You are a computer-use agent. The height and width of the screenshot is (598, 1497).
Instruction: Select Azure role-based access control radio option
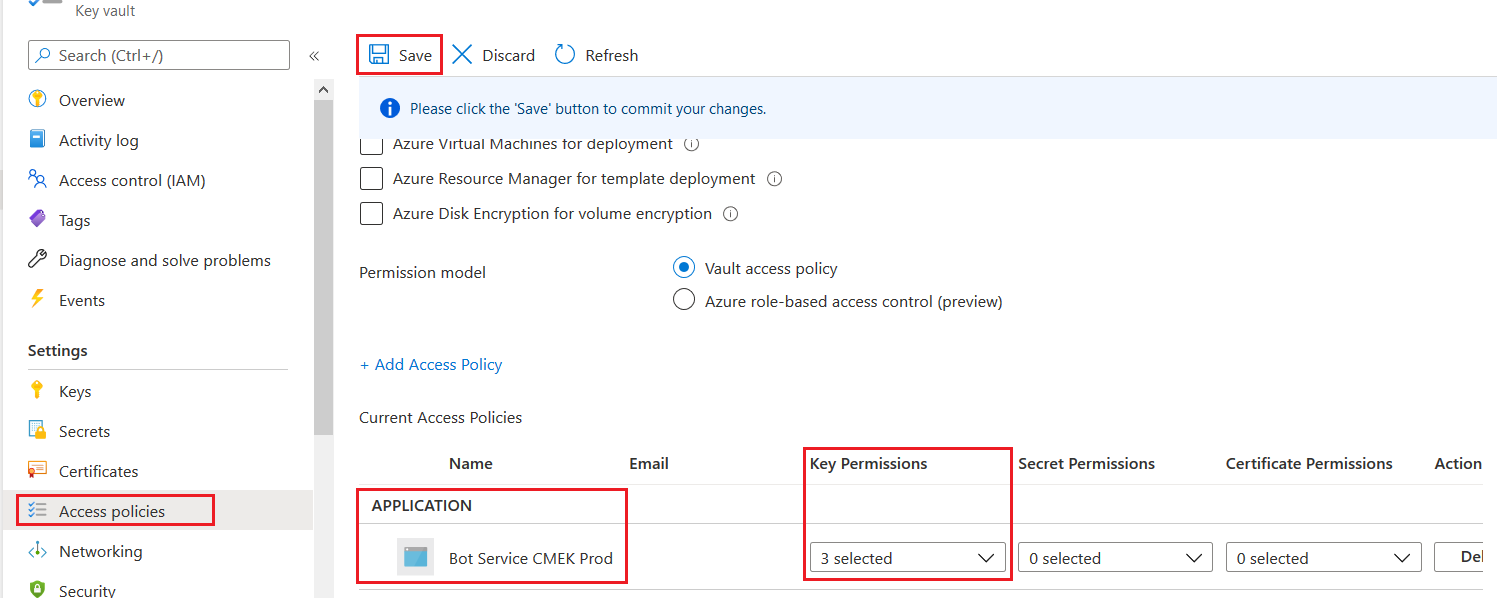coord(684,301)
